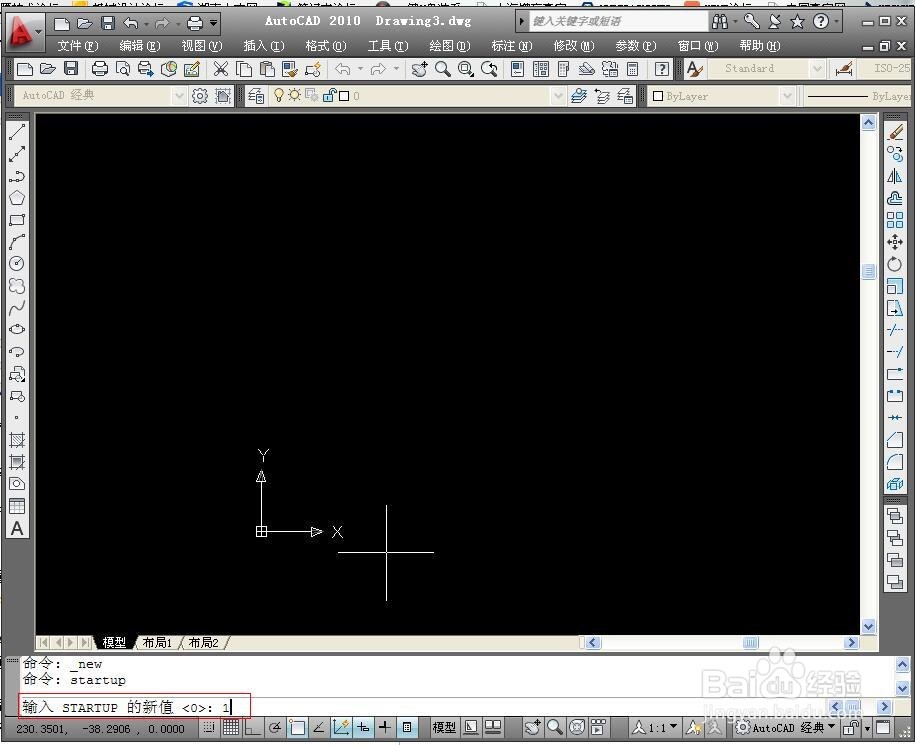
Task: Select the Array modify tool
Action: tap(895, 220)
